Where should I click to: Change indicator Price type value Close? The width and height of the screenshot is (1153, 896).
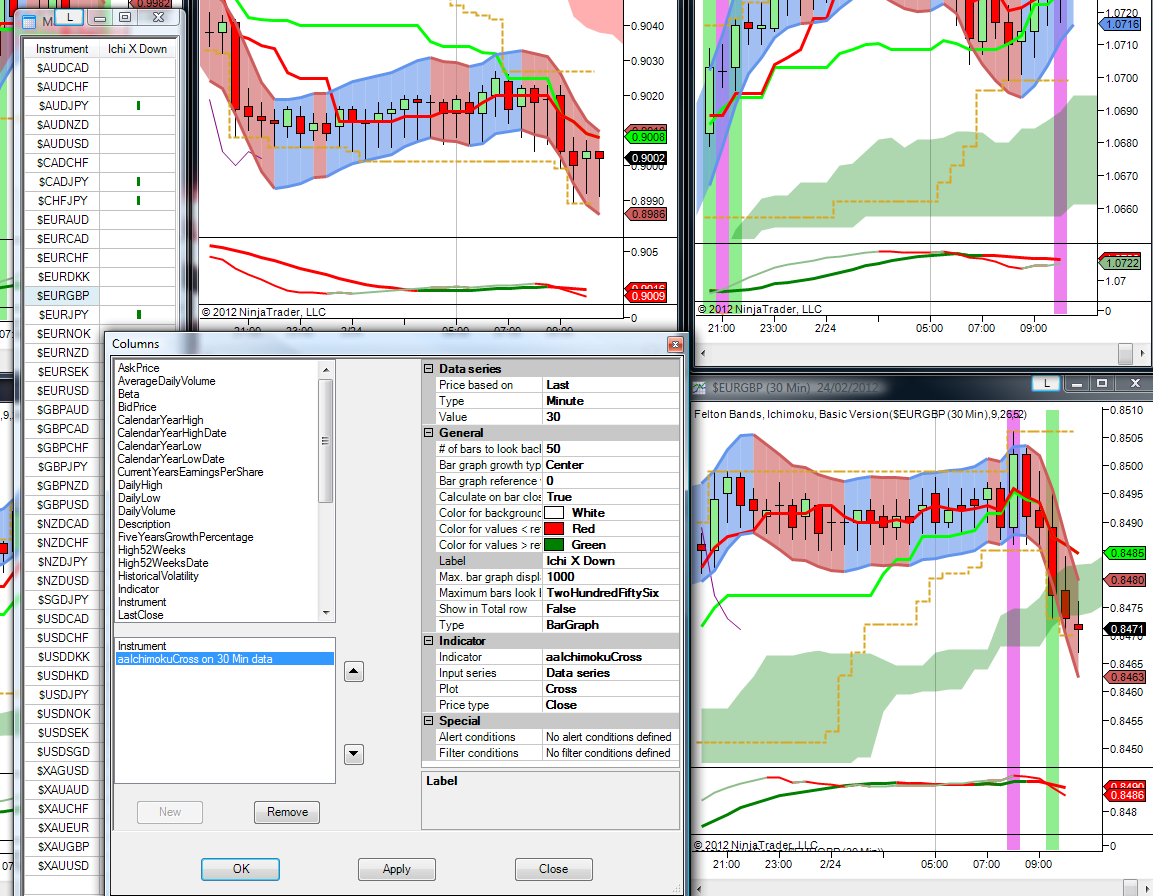pos(610,705)
